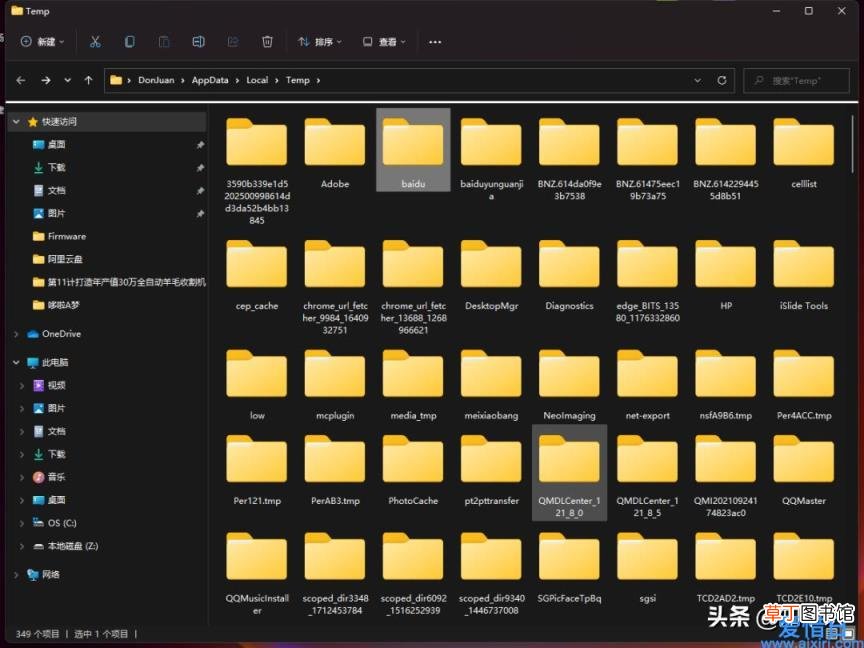Navigate back with the left arrow
This screenshot has width=864, height=648.
(21, 80)
